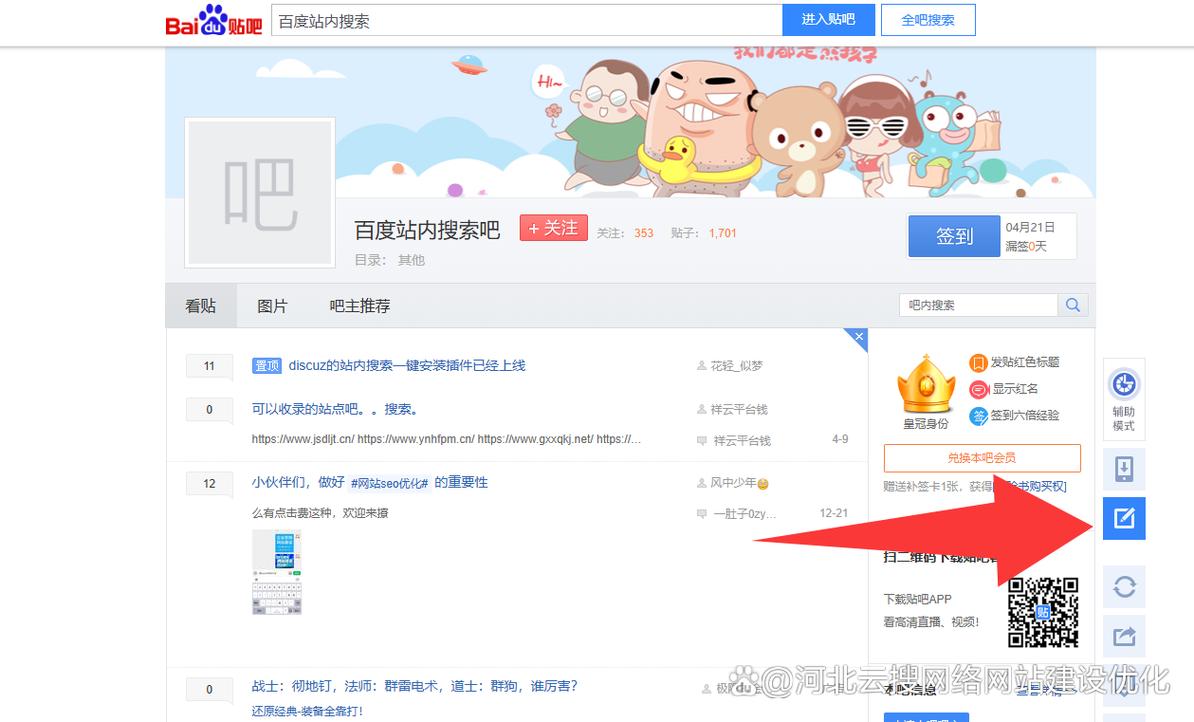Click the refresh icon in right sidebar

coord(1123,587)
